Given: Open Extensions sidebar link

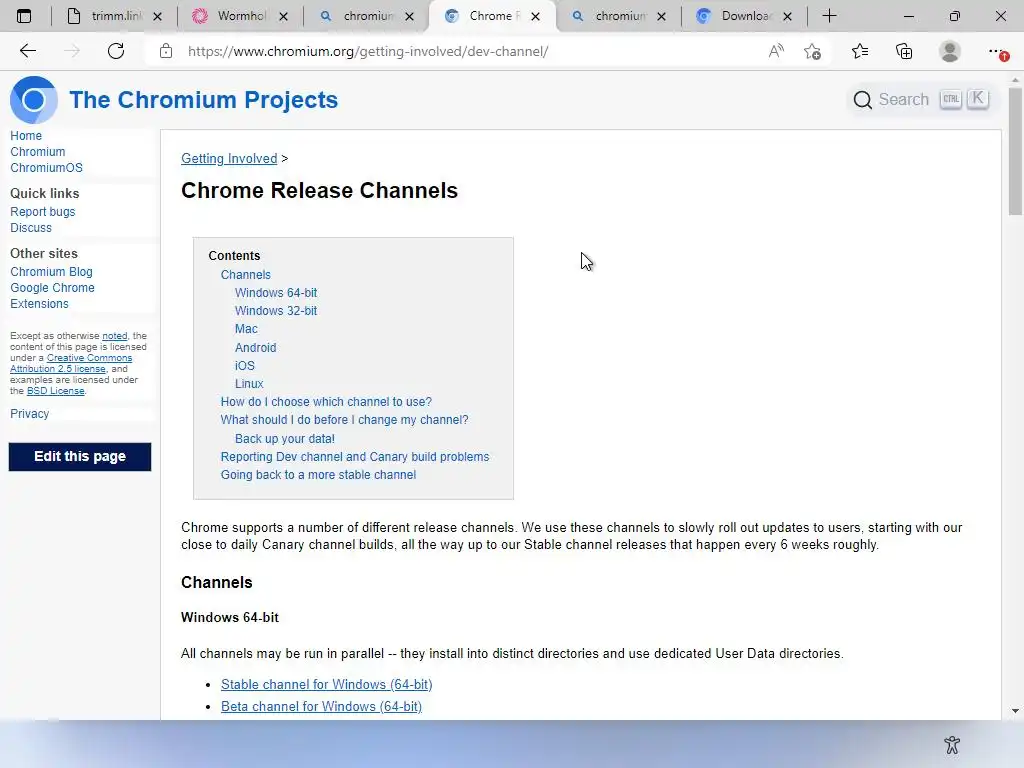Looking at the screenshot, I should [39, 304].
